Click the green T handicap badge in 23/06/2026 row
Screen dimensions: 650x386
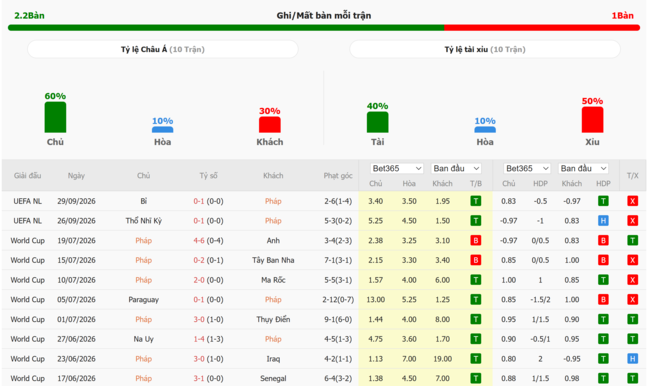click(x=603, y=359)
